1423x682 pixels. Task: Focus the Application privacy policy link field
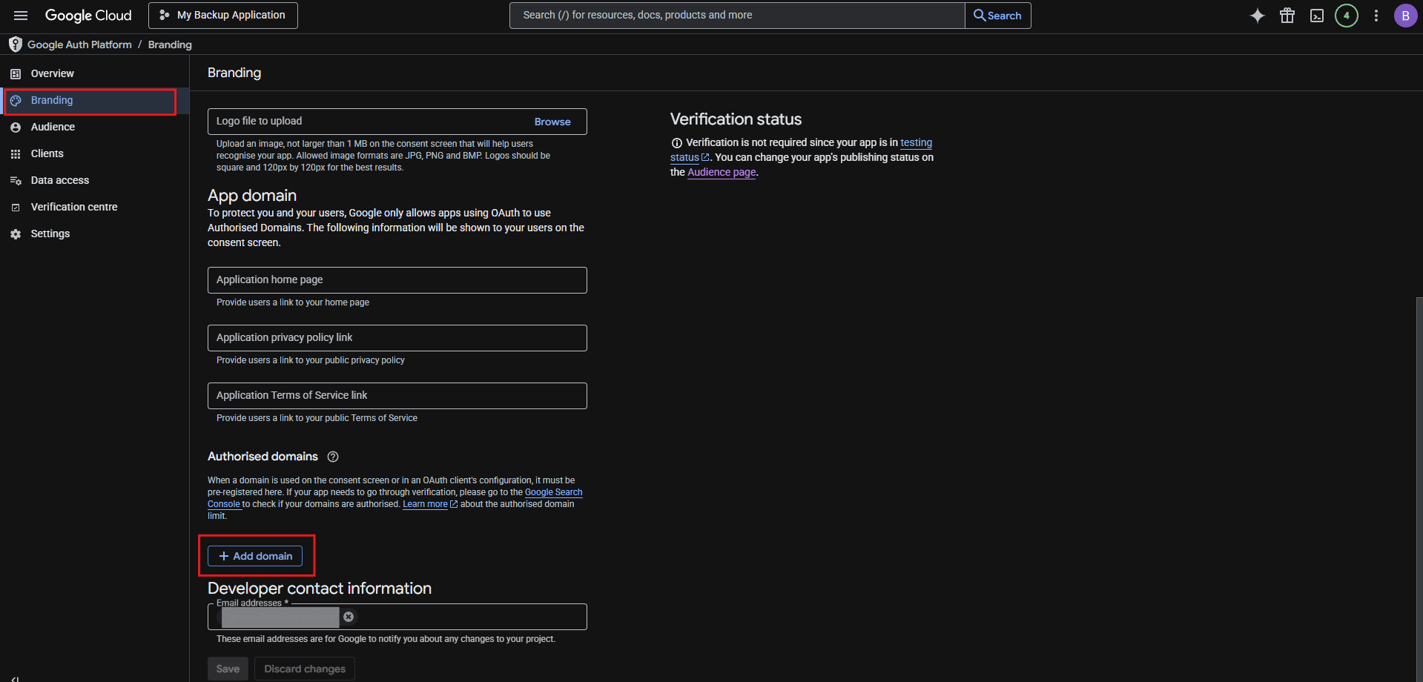[397, 338]
